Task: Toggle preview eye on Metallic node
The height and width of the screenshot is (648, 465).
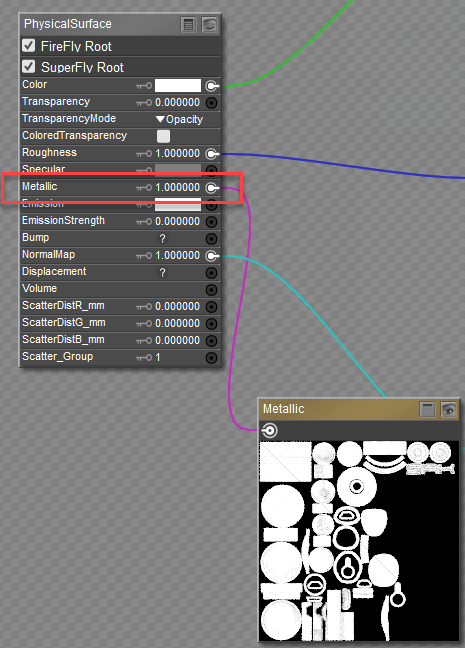Action: pyautogui.click(x=448, y=410)
